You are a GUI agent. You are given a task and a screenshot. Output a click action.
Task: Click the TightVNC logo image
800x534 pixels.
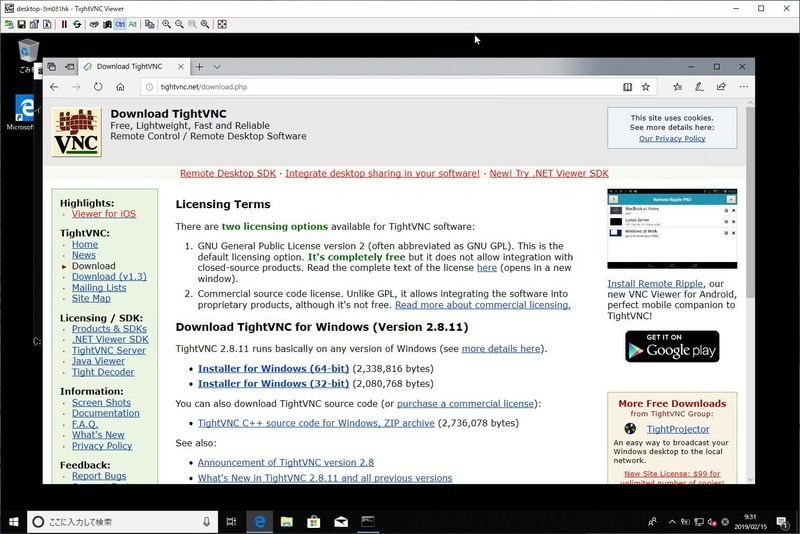click(77, 132)
